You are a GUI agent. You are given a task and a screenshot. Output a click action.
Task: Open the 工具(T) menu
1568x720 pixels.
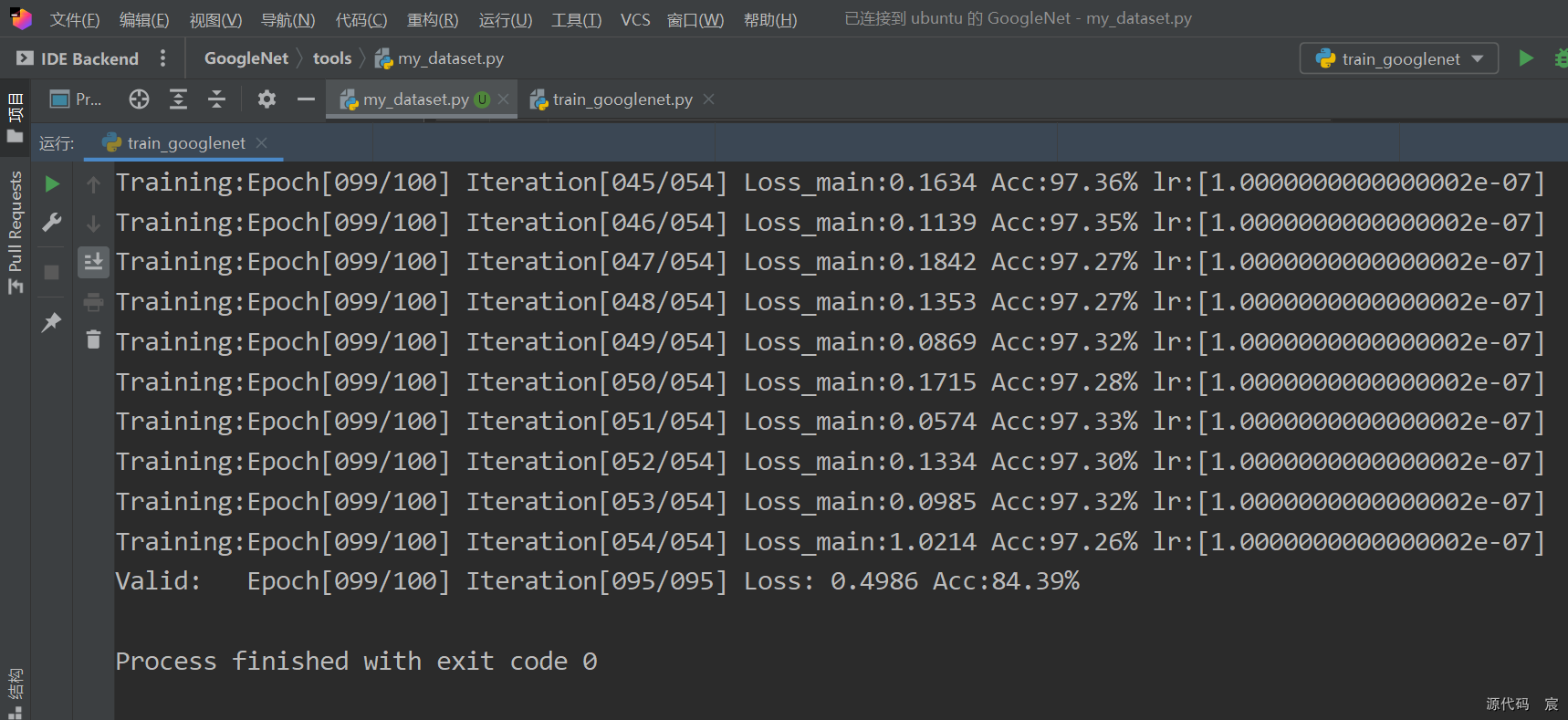[x=576, y=19]
